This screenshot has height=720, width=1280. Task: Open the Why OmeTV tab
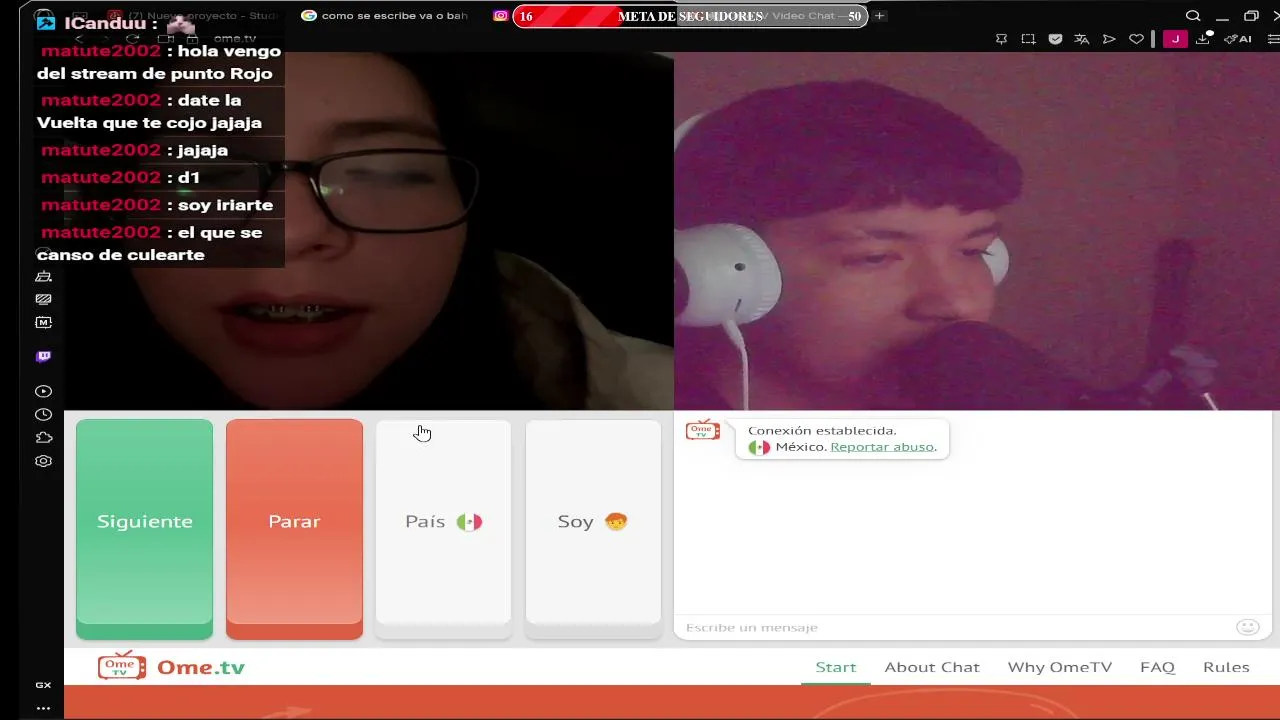coord(1059,667)
